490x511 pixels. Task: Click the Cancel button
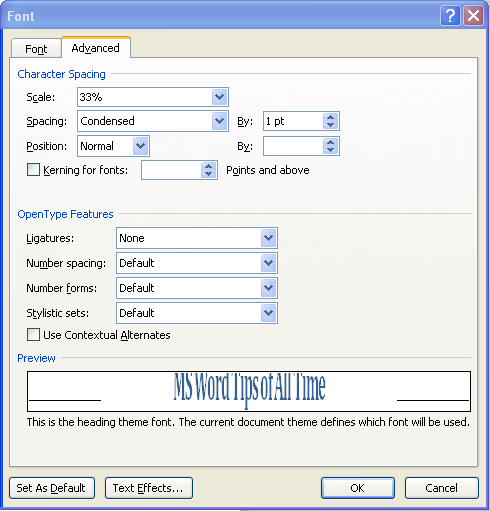click(442, 488)
